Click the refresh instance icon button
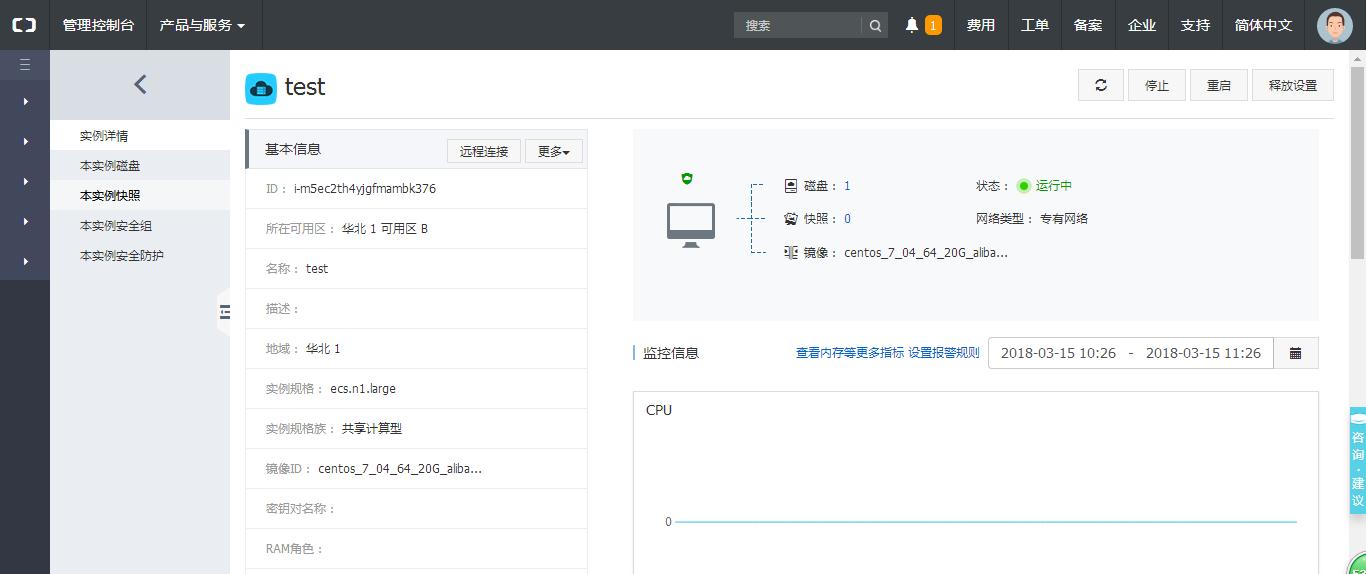Viewport: 1366px width, 574px height. [1101, 85]
